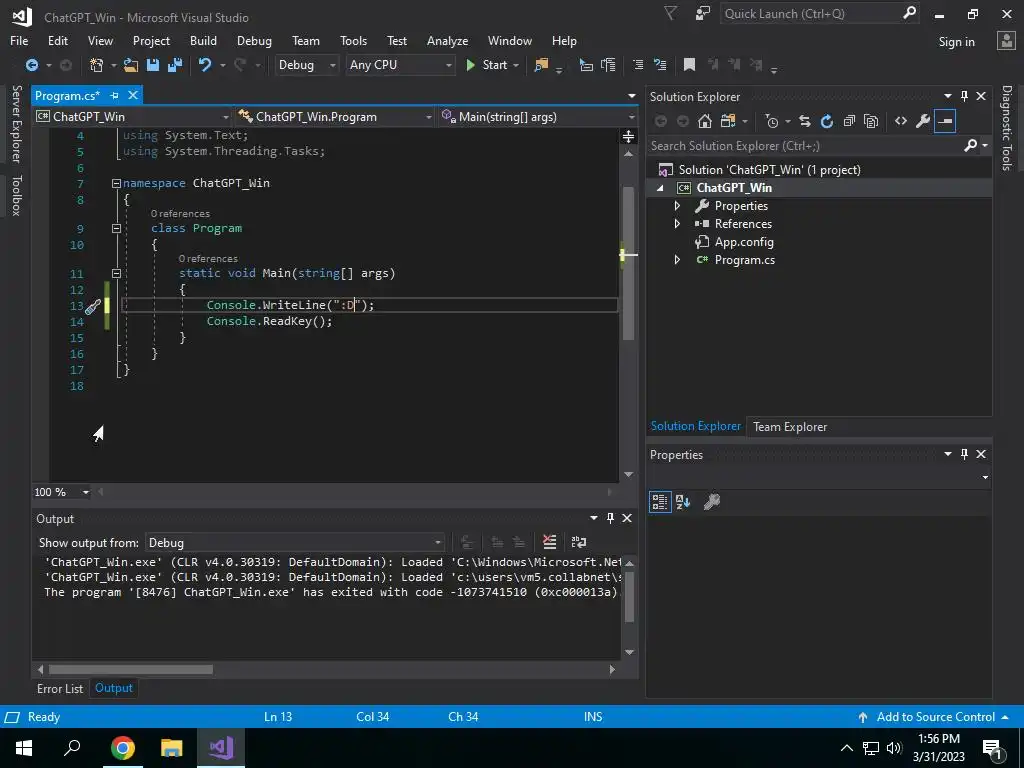Click Sign in link
1024x768 pixels.
coord(956,42)
